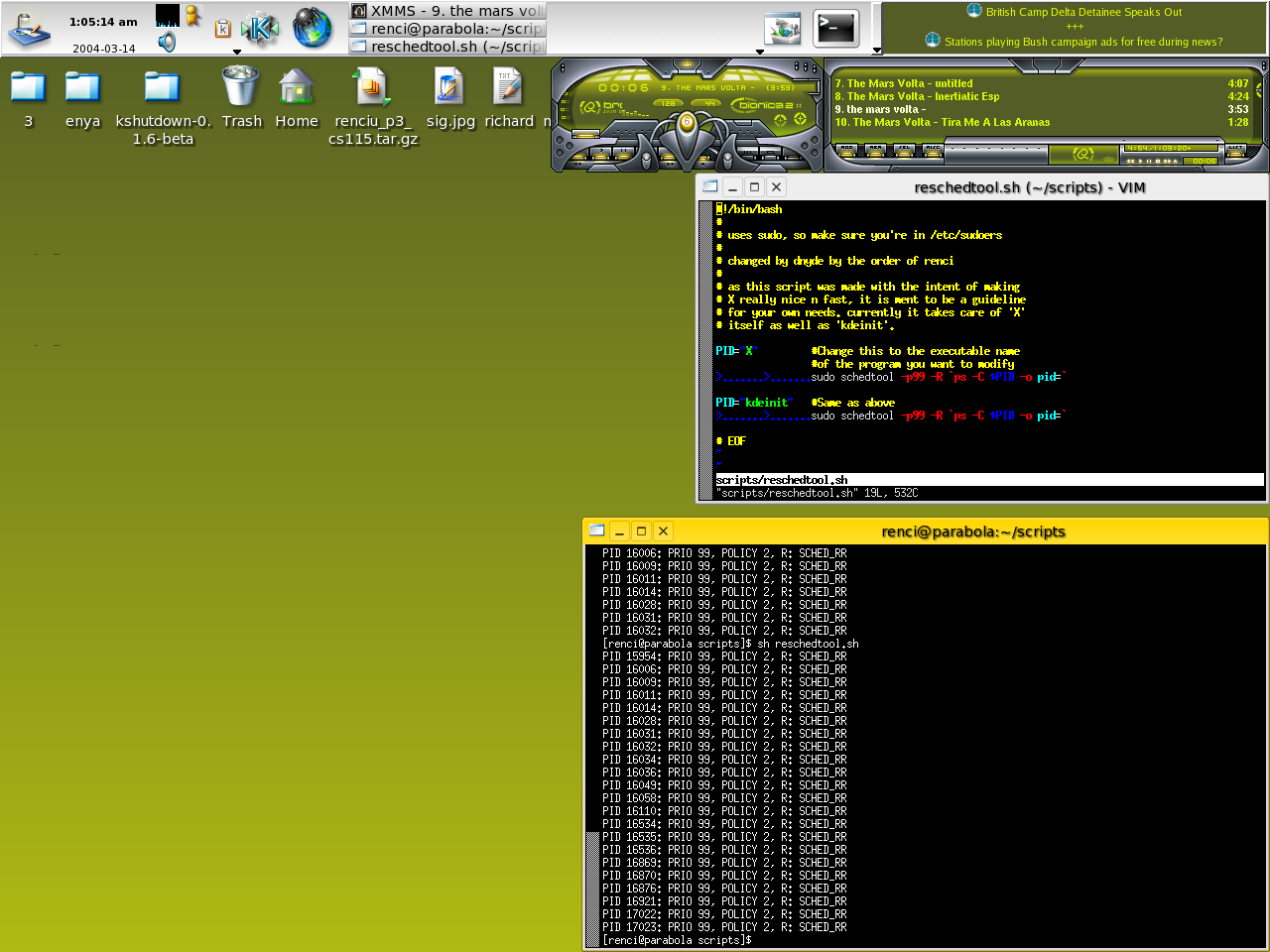This screenshot has width=1270, height=952.
Task: Expand the arrow beneath the Klipper icon
Action: pyautogui.click(x=237, y=52)
